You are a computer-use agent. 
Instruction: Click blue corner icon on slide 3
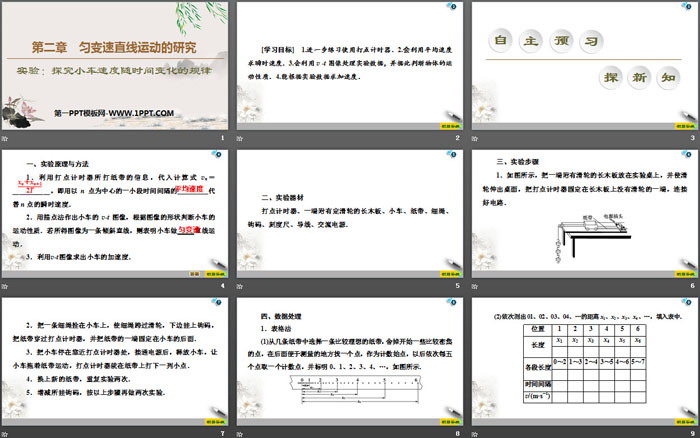coord(687,6)
